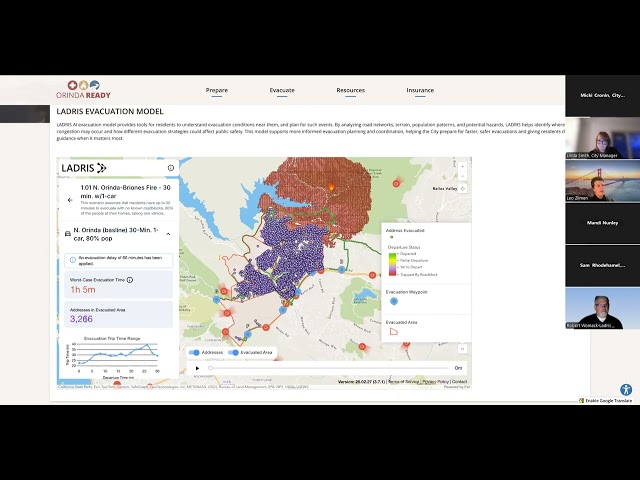Click the '1.01 N. Orinda-Briones Fire' scenario title
The height and width of the screenshot is (480, 640).
click(125, 191)
